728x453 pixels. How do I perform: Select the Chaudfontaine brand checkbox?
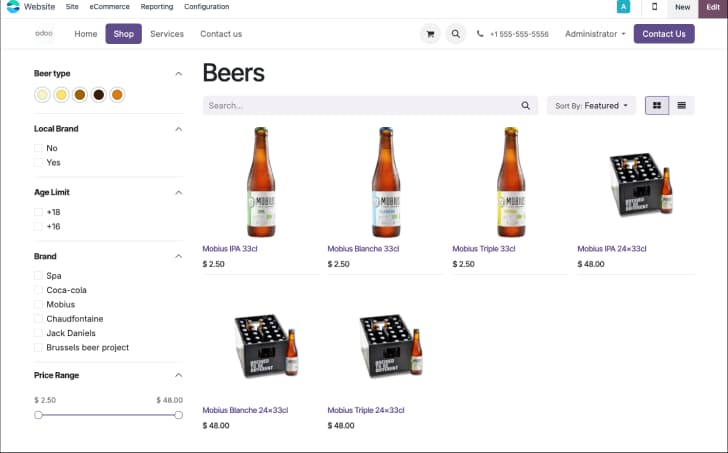[38, 319]
